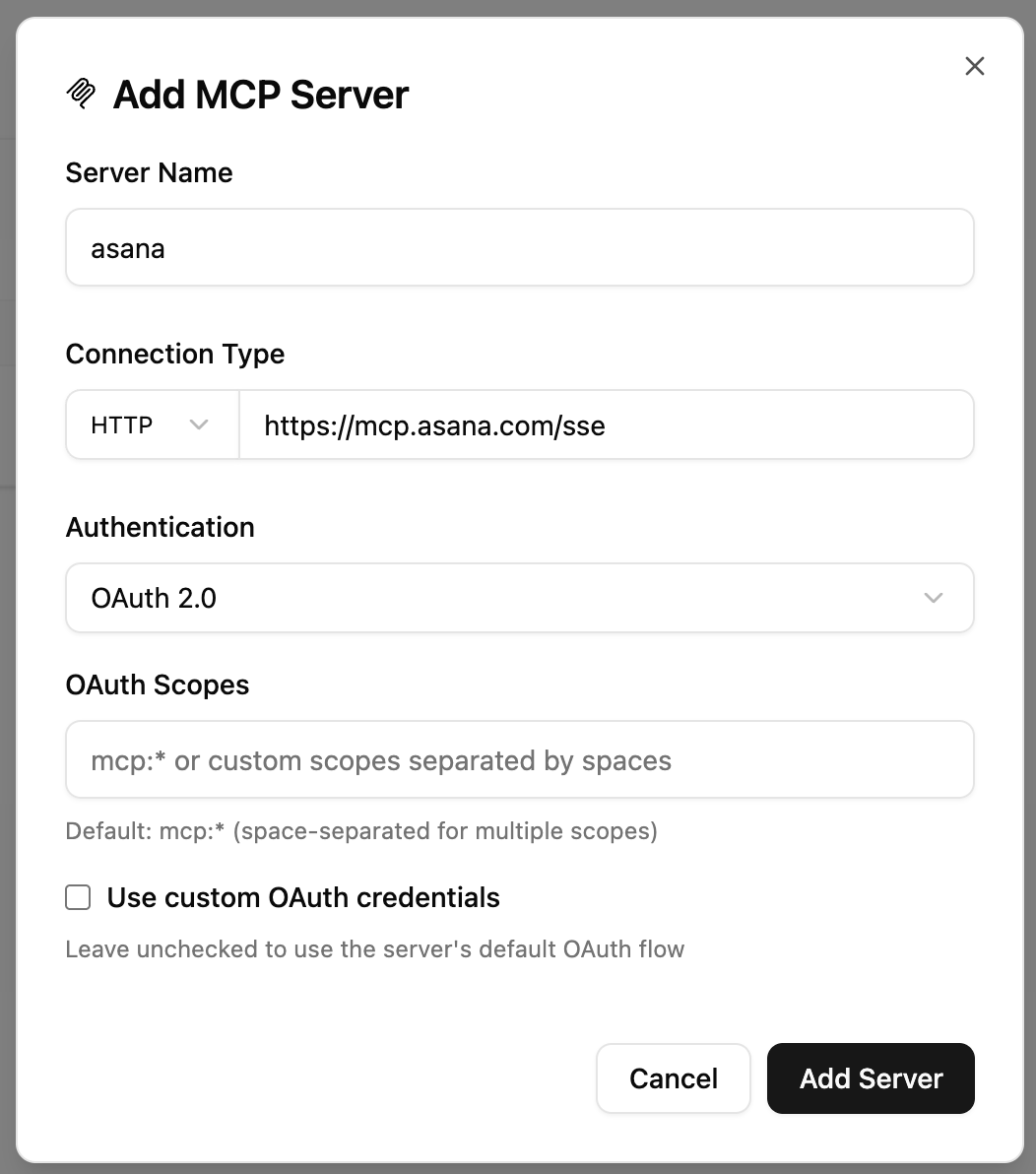Expand the Authentication OAuth 2.0 dropdown
The width and height of the screenshot is (1036, 1174).
click(x=520, y=598)
